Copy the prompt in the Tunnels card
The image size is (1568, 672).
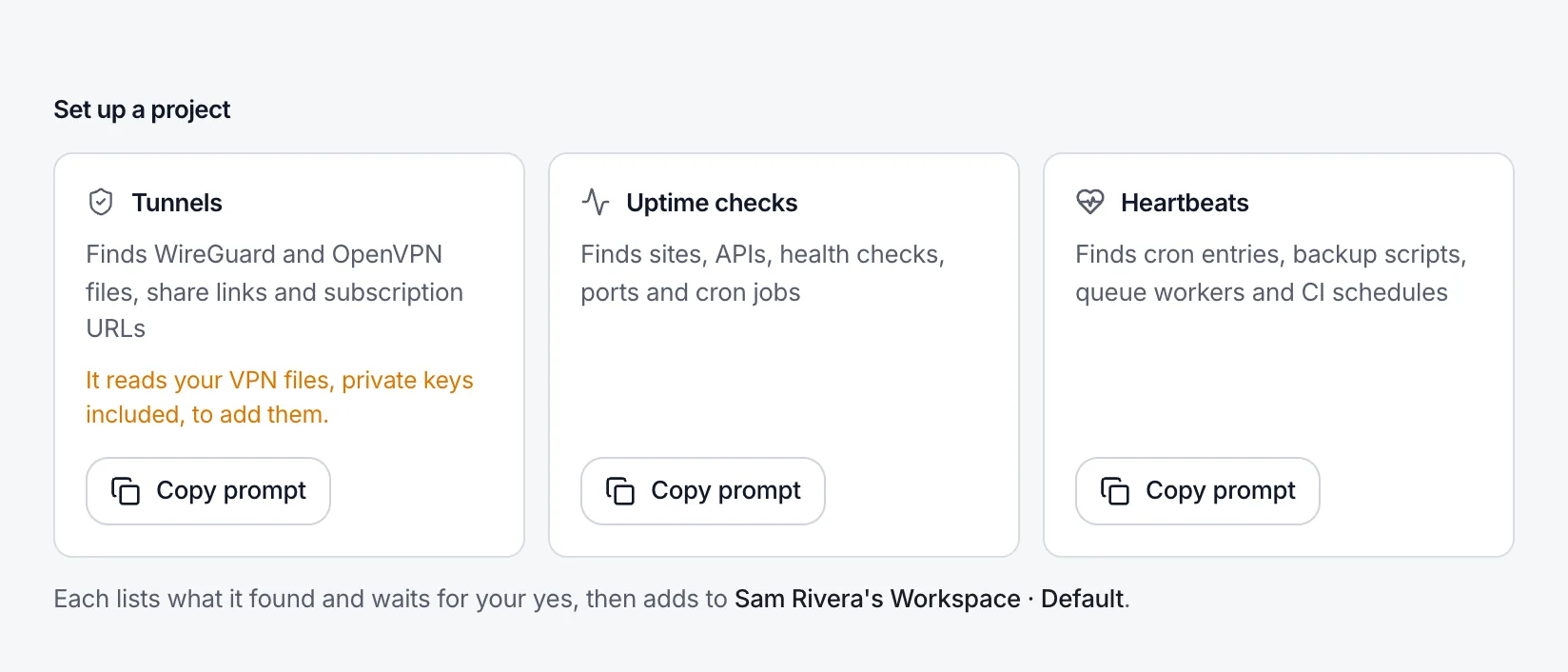[x=208, y=491]
